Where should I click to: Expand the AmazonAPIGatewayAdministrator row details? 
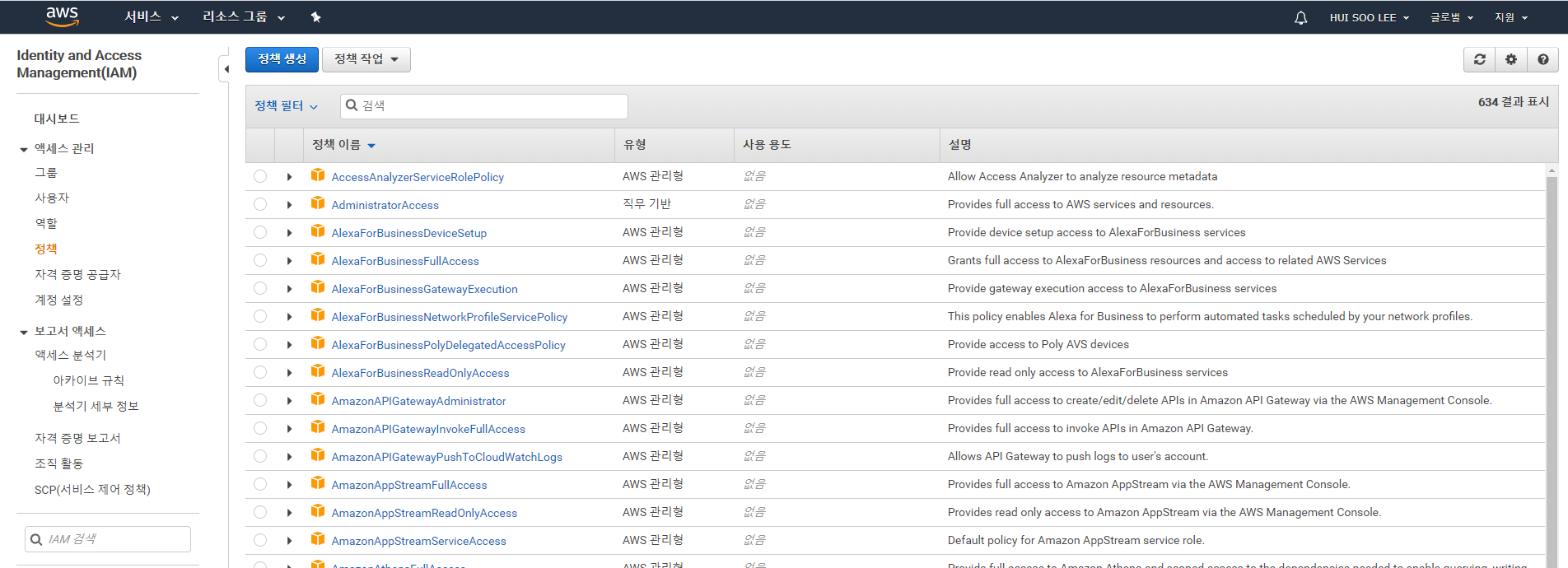coord(289,401)
